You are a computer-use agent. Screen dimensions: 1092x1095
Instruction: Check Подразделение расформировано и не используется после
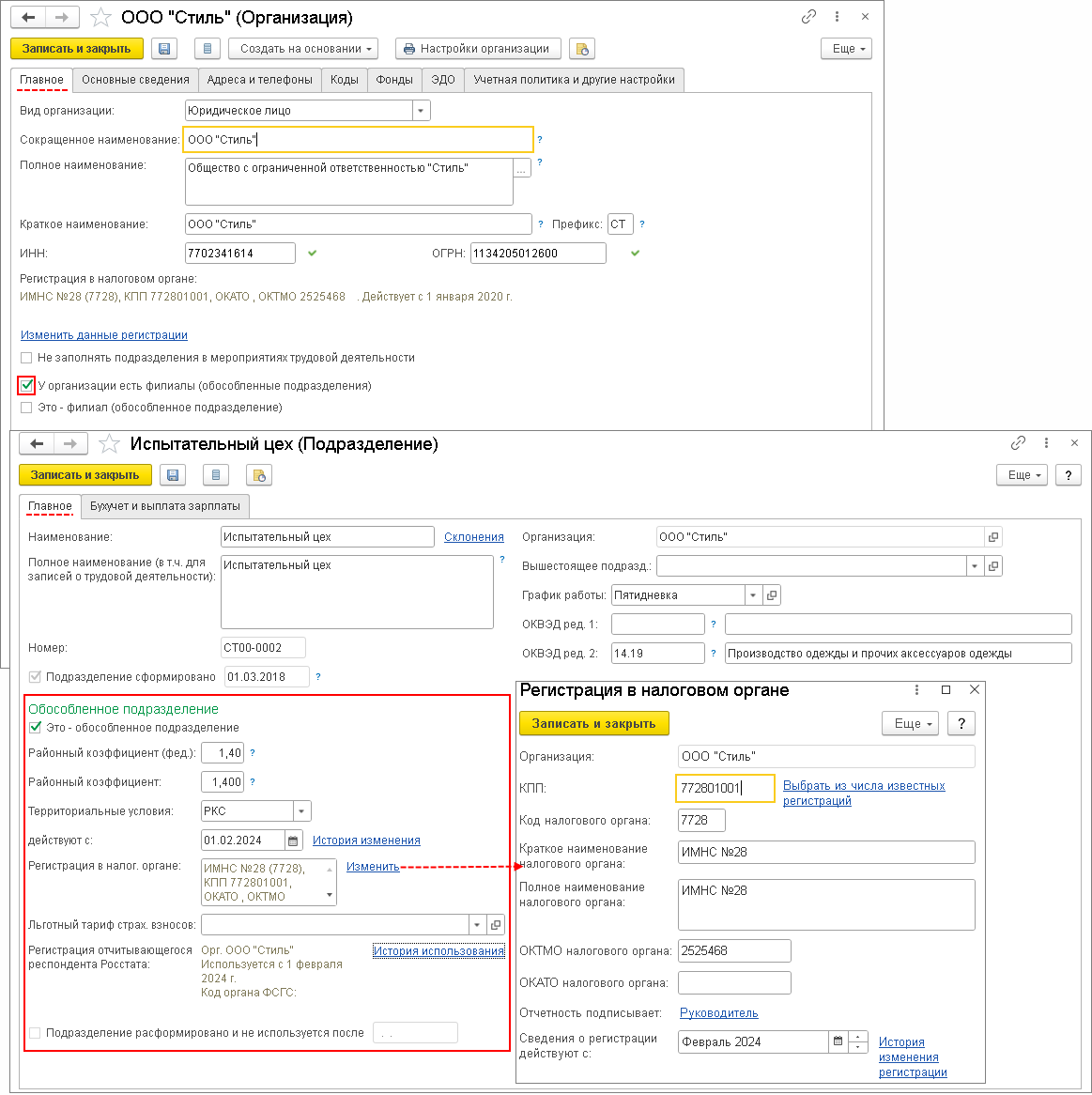[35, 1033]
